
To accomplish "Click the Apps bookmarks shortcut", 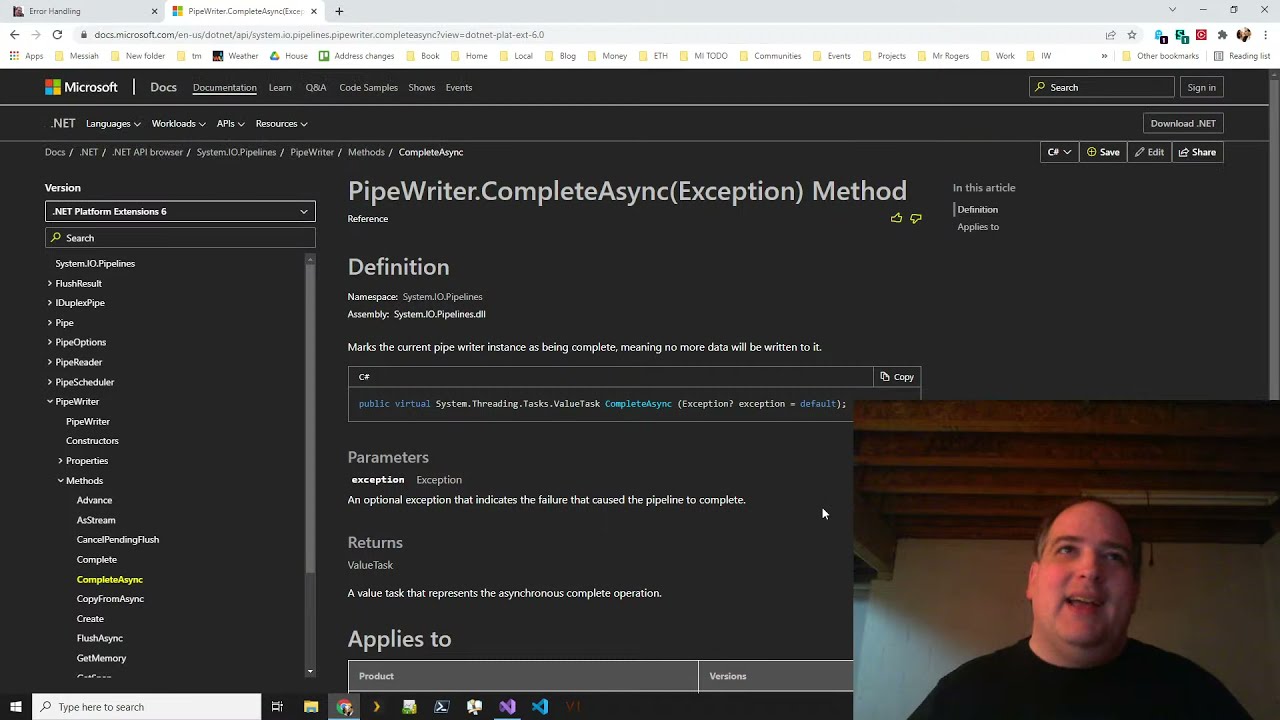I will pyautogui.click(x=27, y=56).
